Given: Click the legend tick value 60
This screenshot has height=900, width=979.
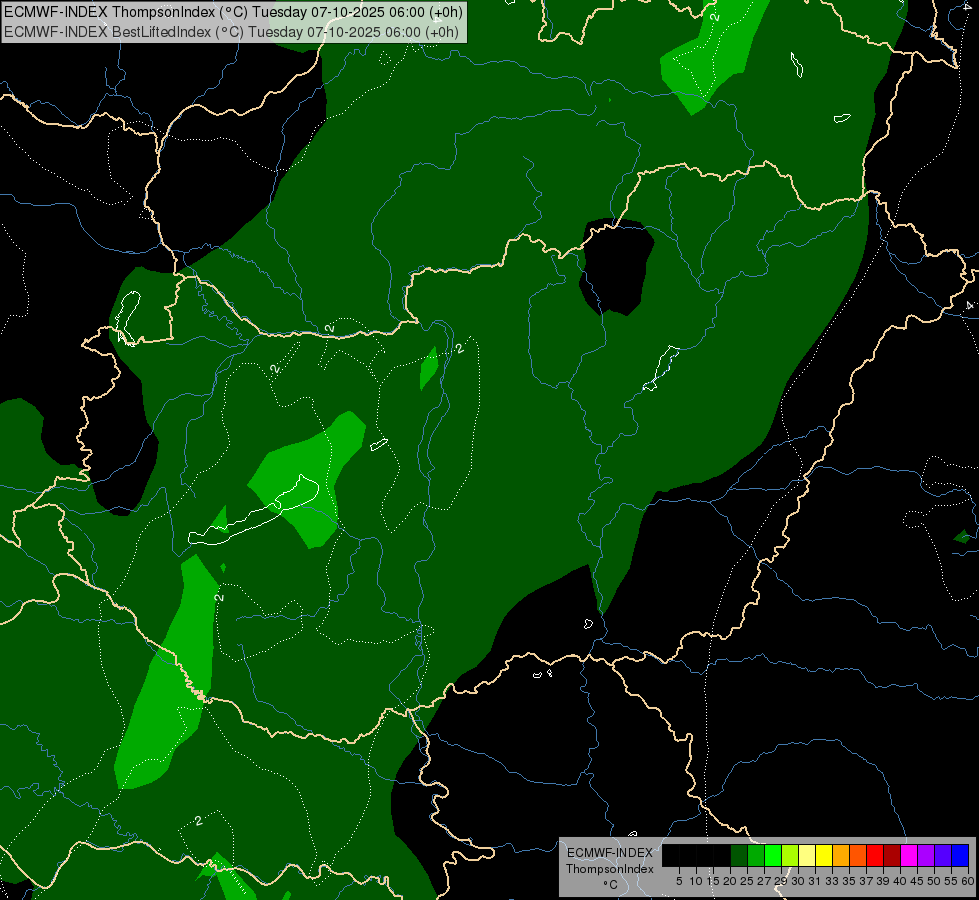Looking at the screenshot, I should tap(968, 881).
